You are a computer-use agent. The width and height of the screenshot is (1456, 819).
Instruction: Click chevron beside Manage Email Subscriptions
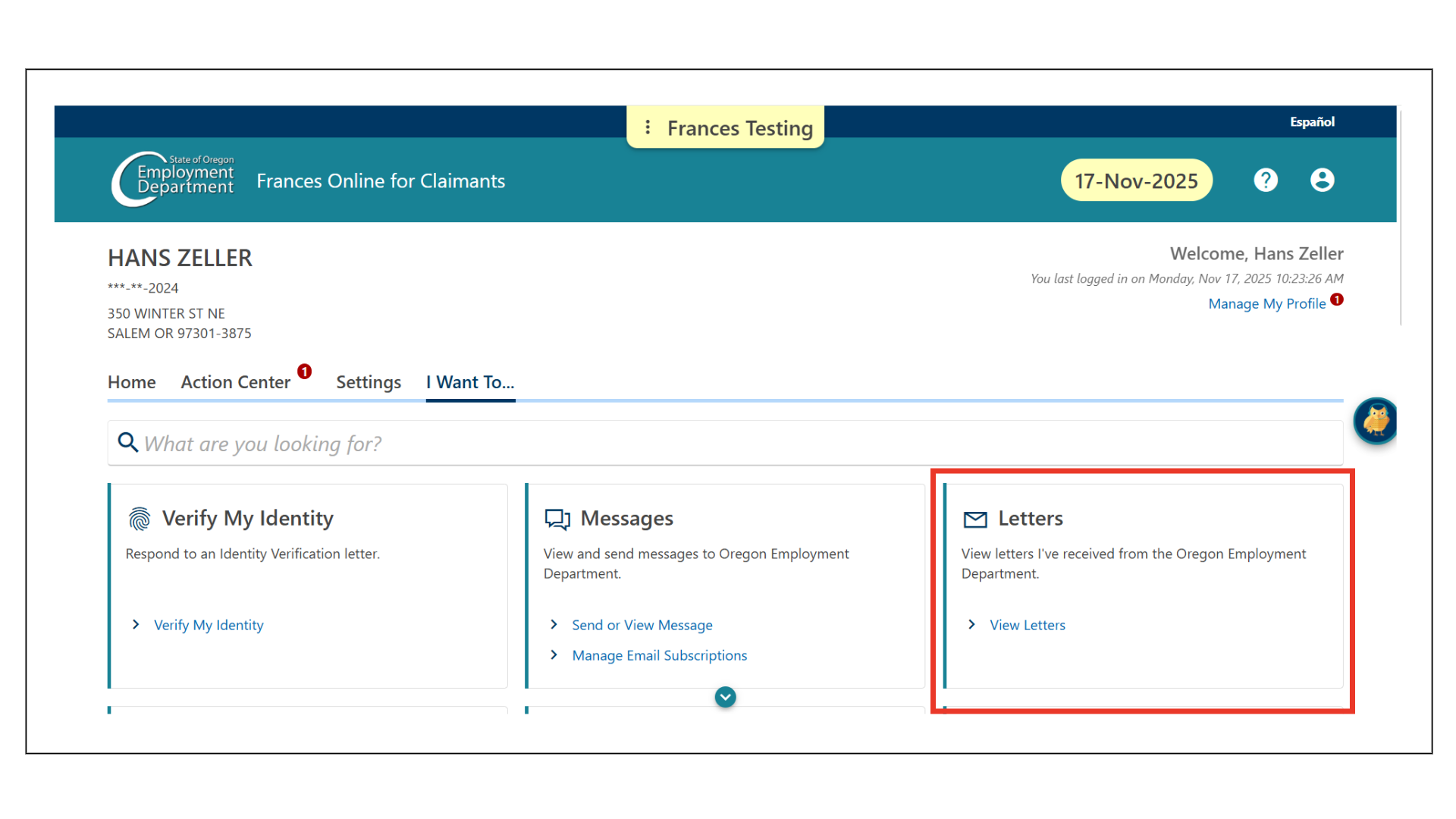click(x=554, y=655)
